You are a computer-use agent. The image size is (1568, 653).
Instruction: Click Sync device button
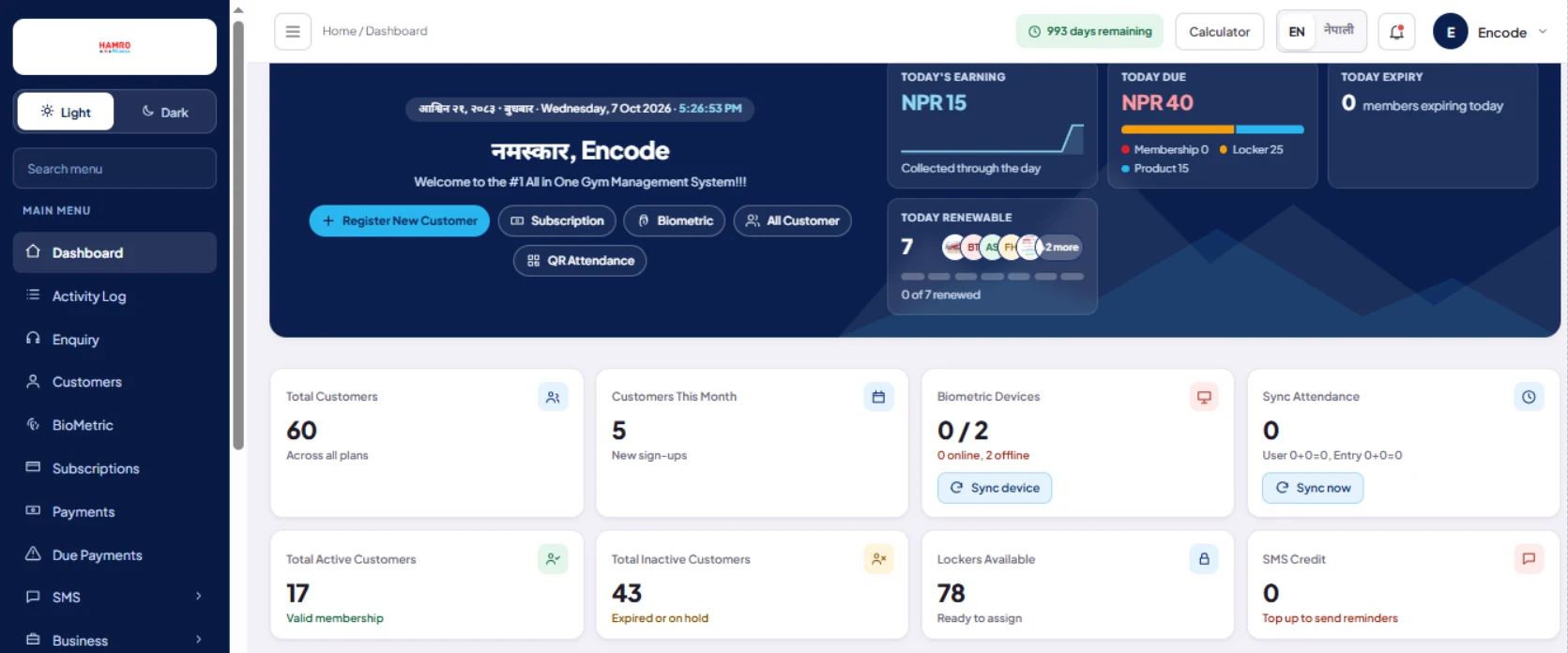tap(995, 488)
